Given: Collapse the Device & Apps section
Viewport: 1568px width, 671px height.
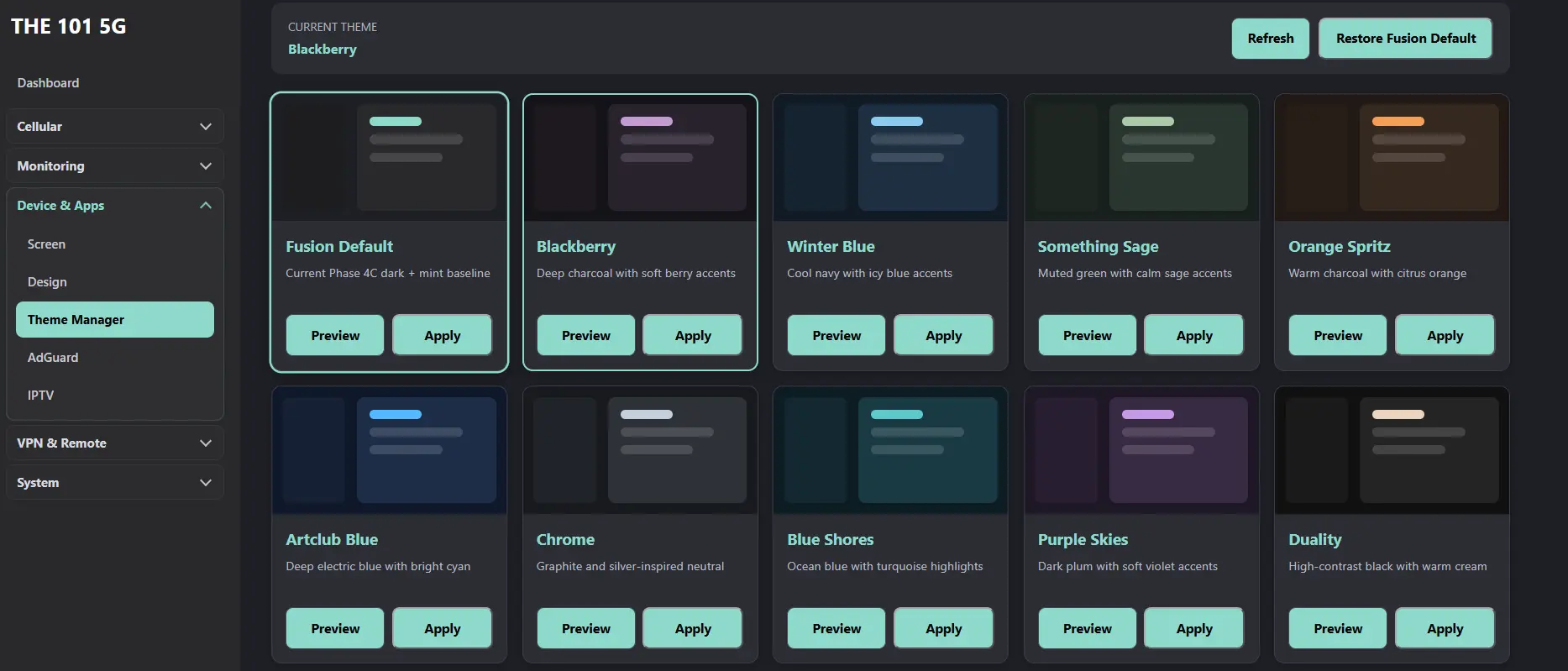Looking at the screenshot, I should click(206, 206).
